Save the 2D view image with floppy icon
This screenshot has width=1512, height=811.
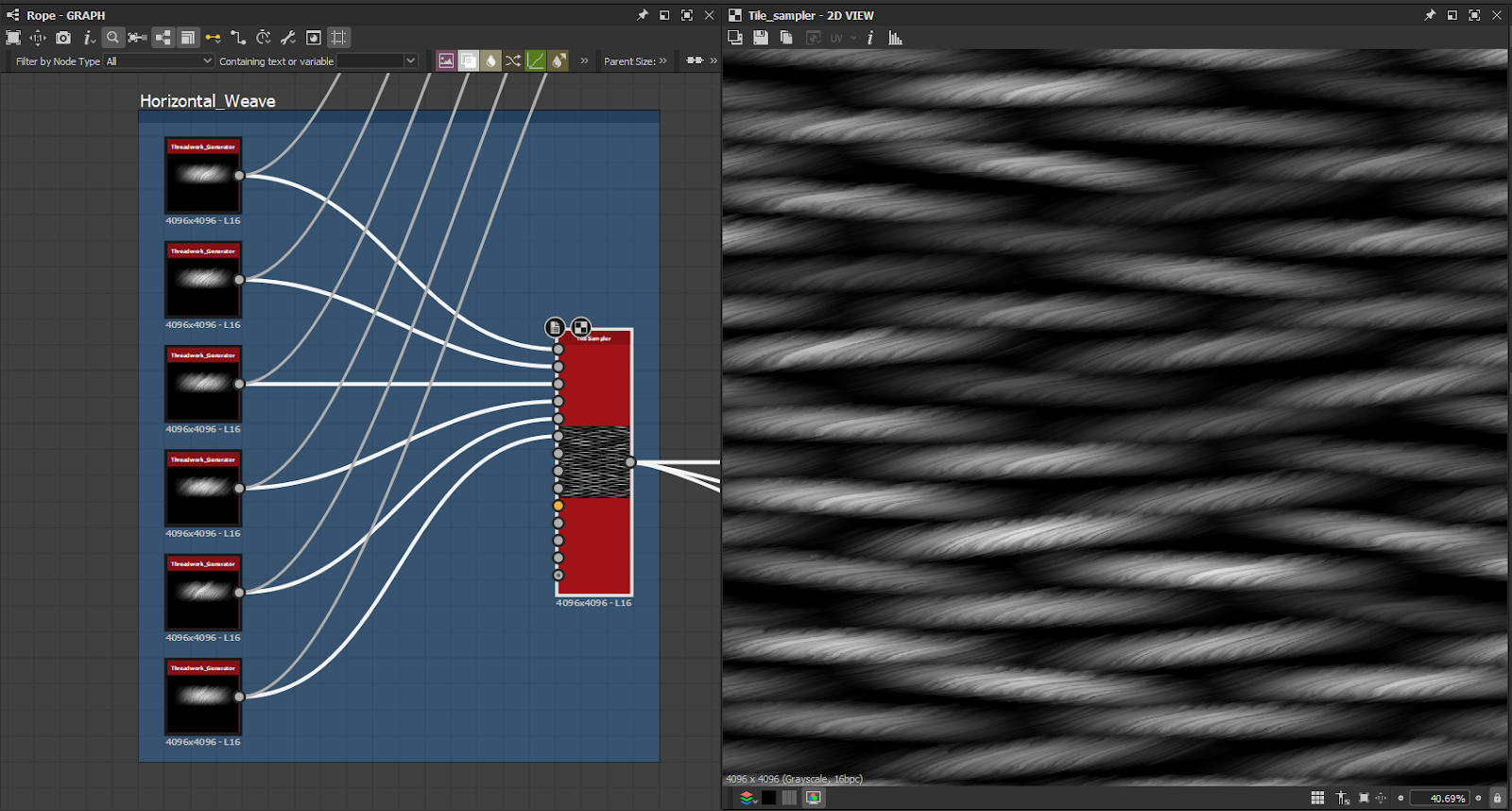tap(761, 38)
